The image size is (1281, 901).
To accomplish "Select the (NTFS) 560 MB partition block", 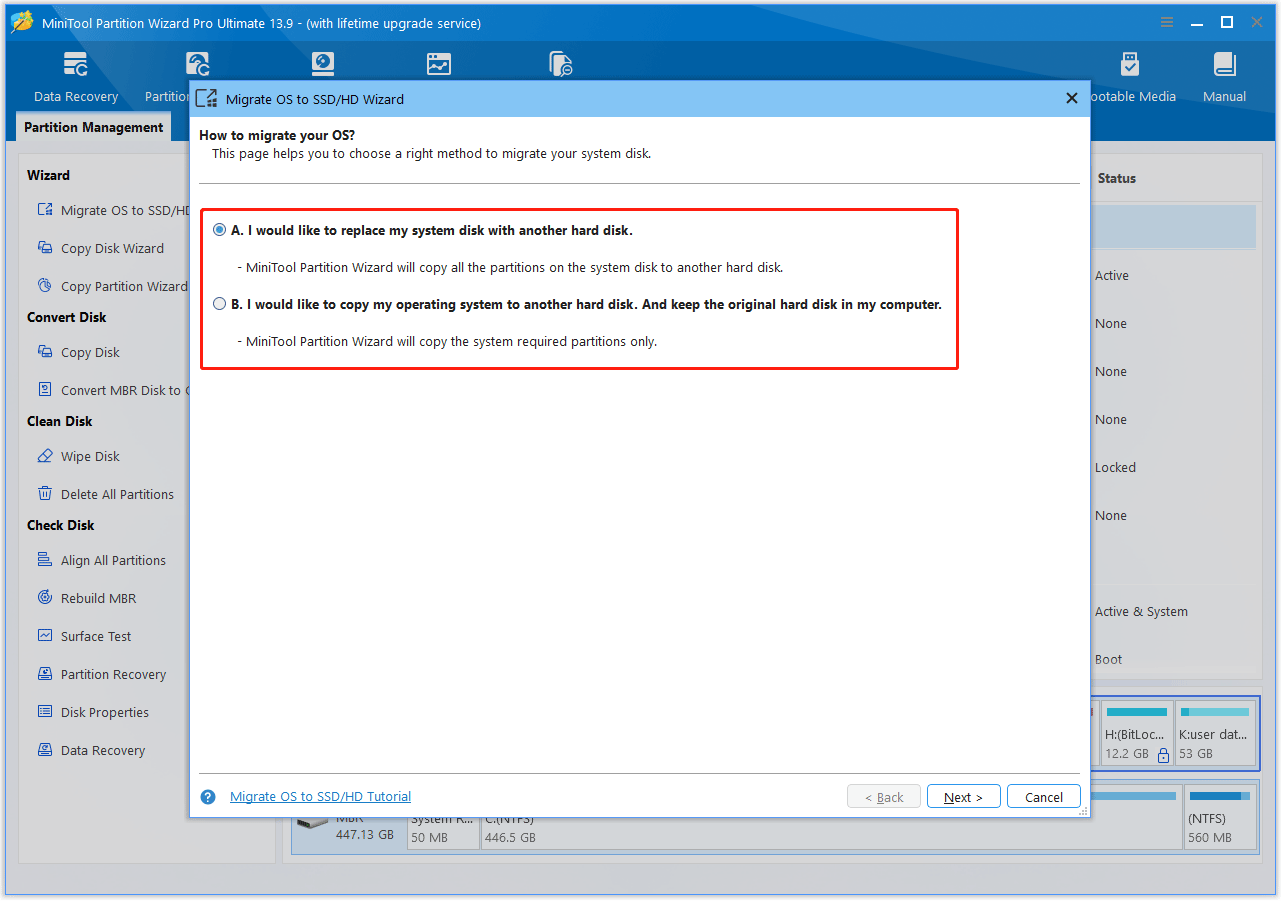I will click(1220, 816).
